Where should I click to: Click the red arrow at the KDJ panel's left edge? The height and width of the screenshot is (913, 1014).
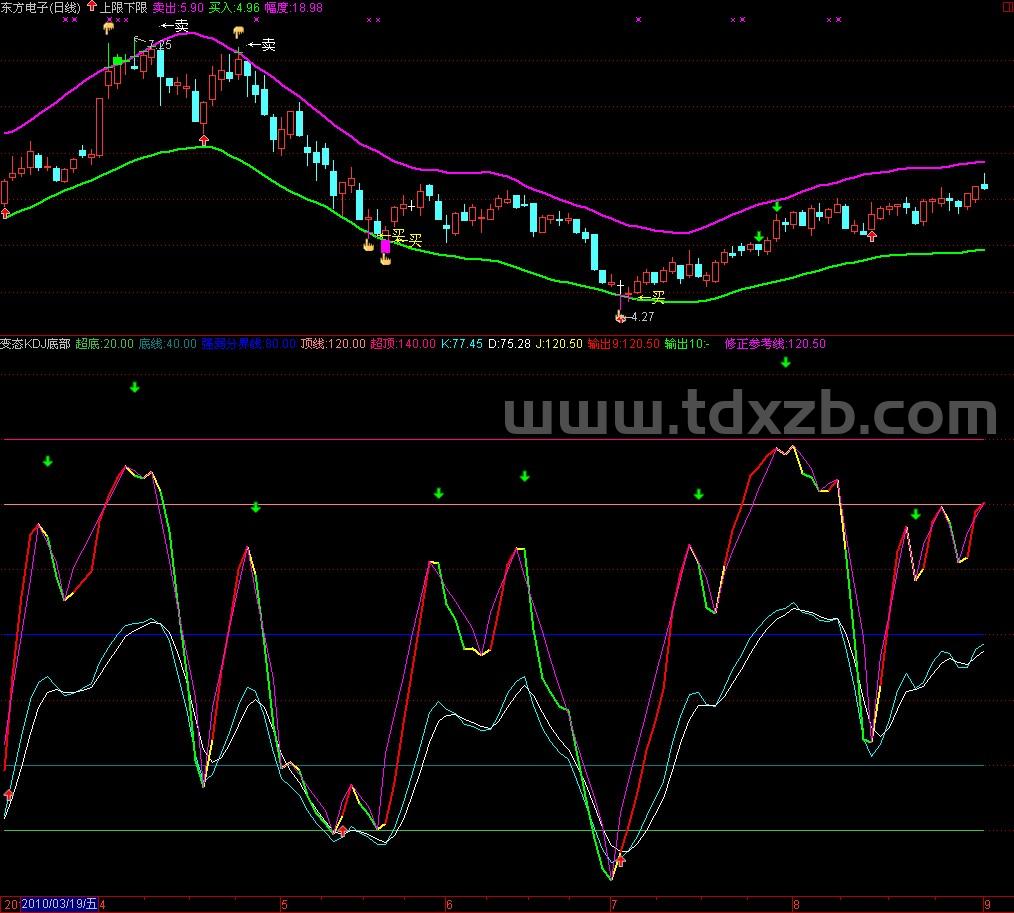(x=8, y=793)
